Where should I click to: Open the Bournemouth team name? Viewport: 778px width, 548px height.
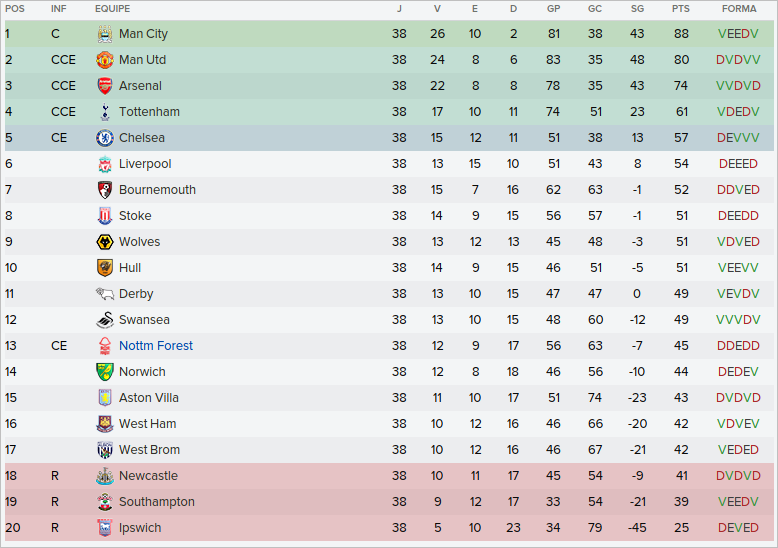tap(157, 190)
